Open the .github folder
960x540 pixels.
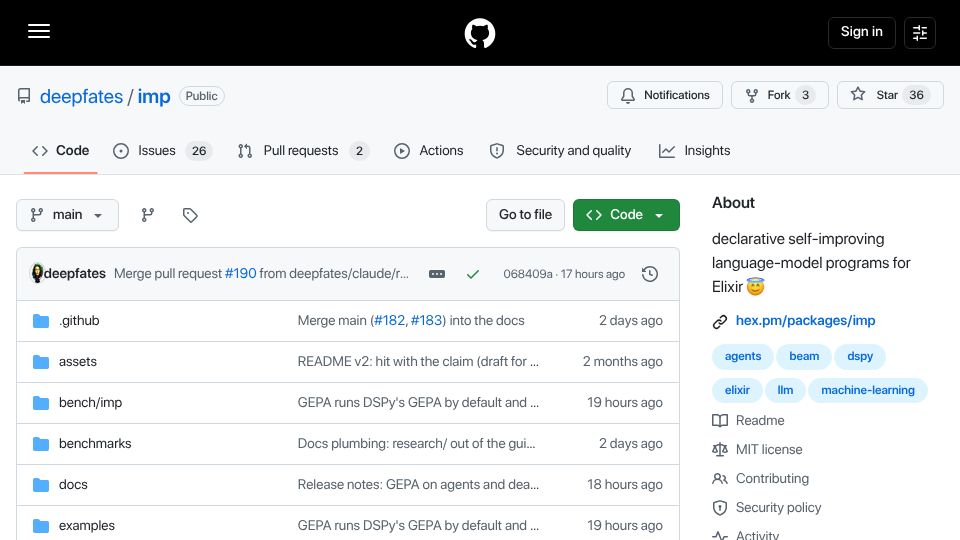tap(79, 321)
